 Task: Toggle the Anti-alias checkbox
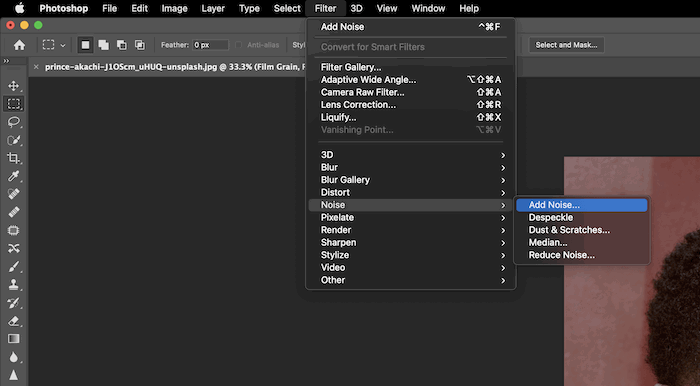[x=238, y=45]
